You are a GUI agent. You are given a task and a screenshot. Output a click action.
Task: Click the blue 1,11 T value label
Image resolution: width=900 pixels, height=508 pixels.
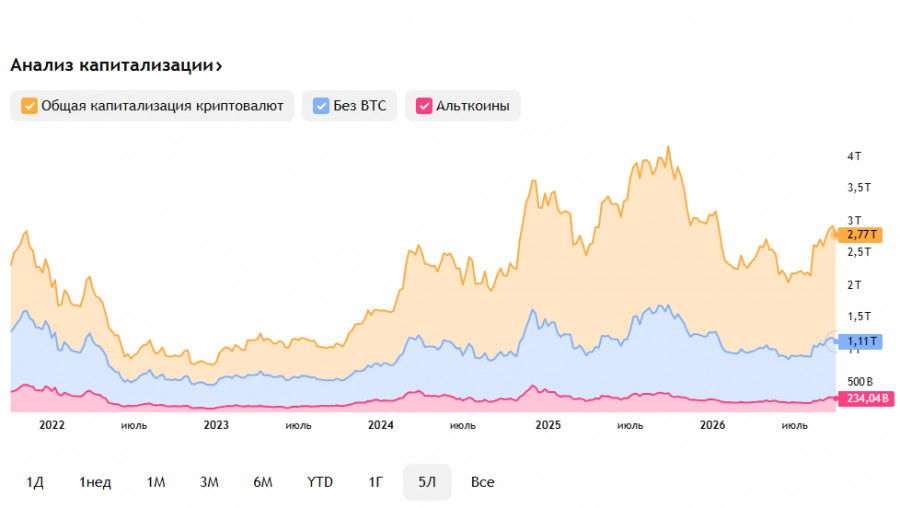pyautogui.click(x=860, y=342)
